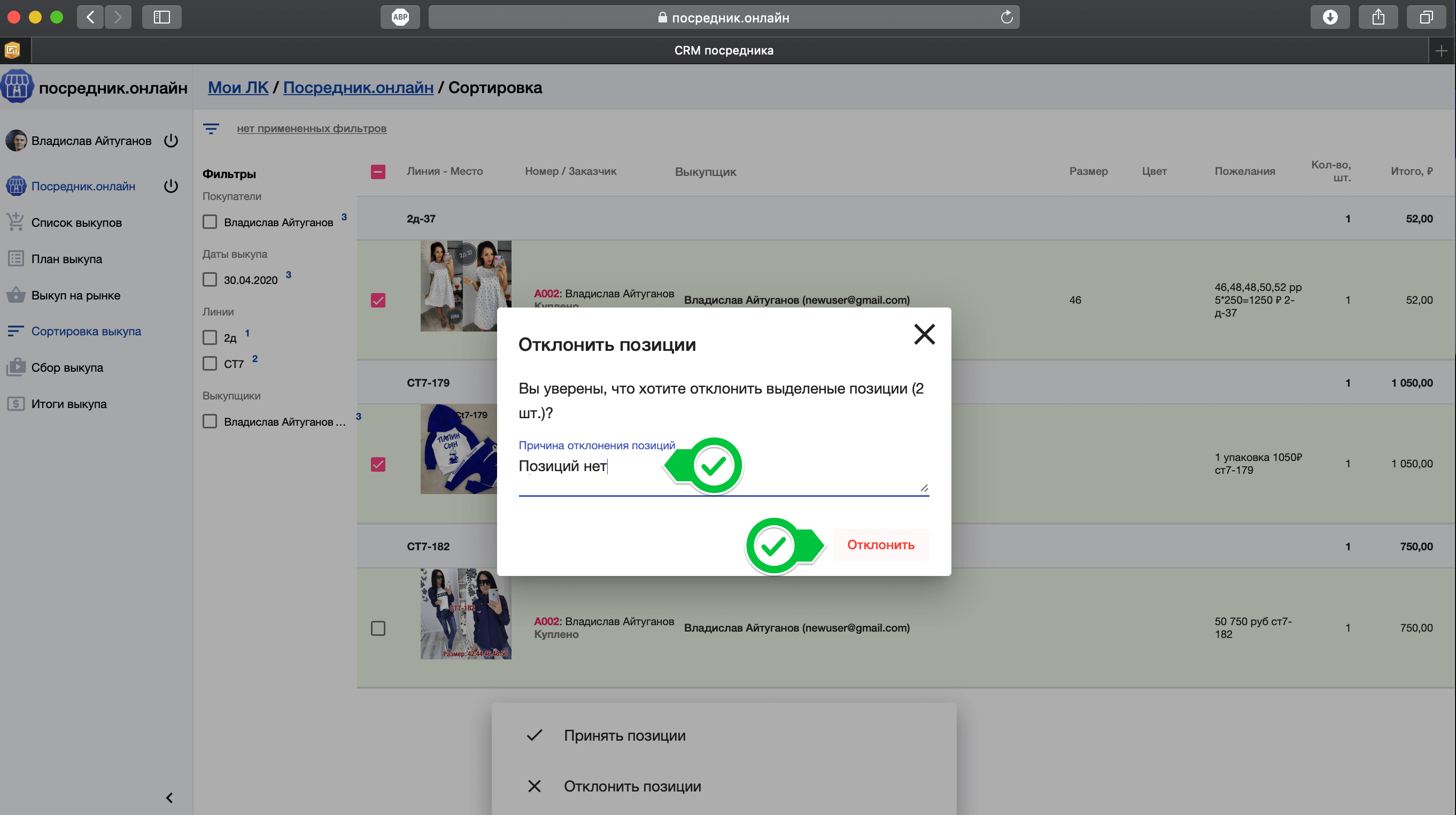Log out using power icon beside Владислав Айтуганов

[x=171, y=140]
